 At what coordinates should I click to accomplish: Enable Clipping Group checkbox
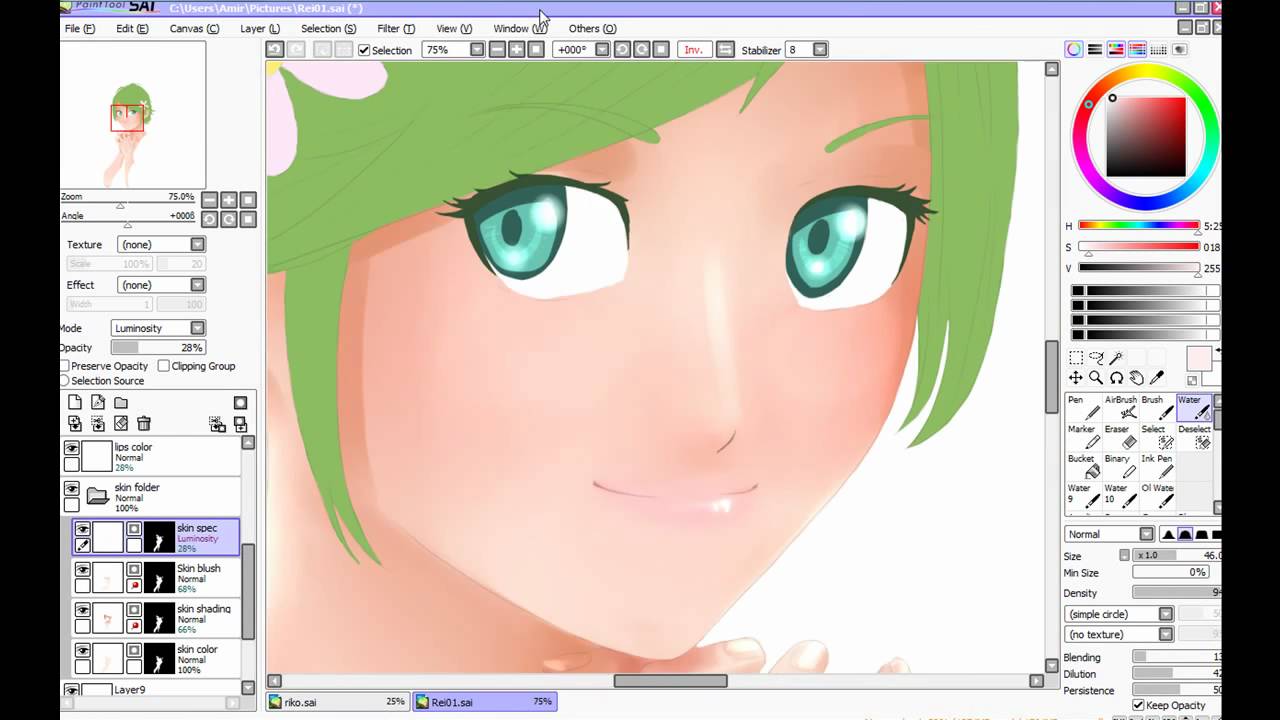(164, 366)
